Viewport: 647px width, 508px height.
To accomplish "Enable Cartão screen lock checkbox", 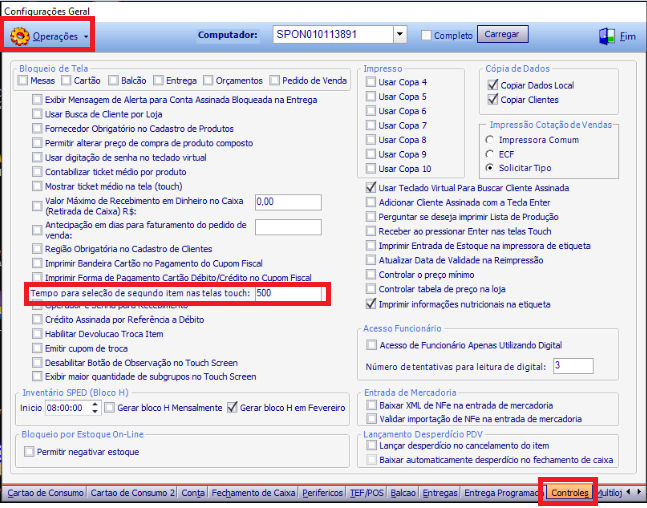I will (66, 80).
